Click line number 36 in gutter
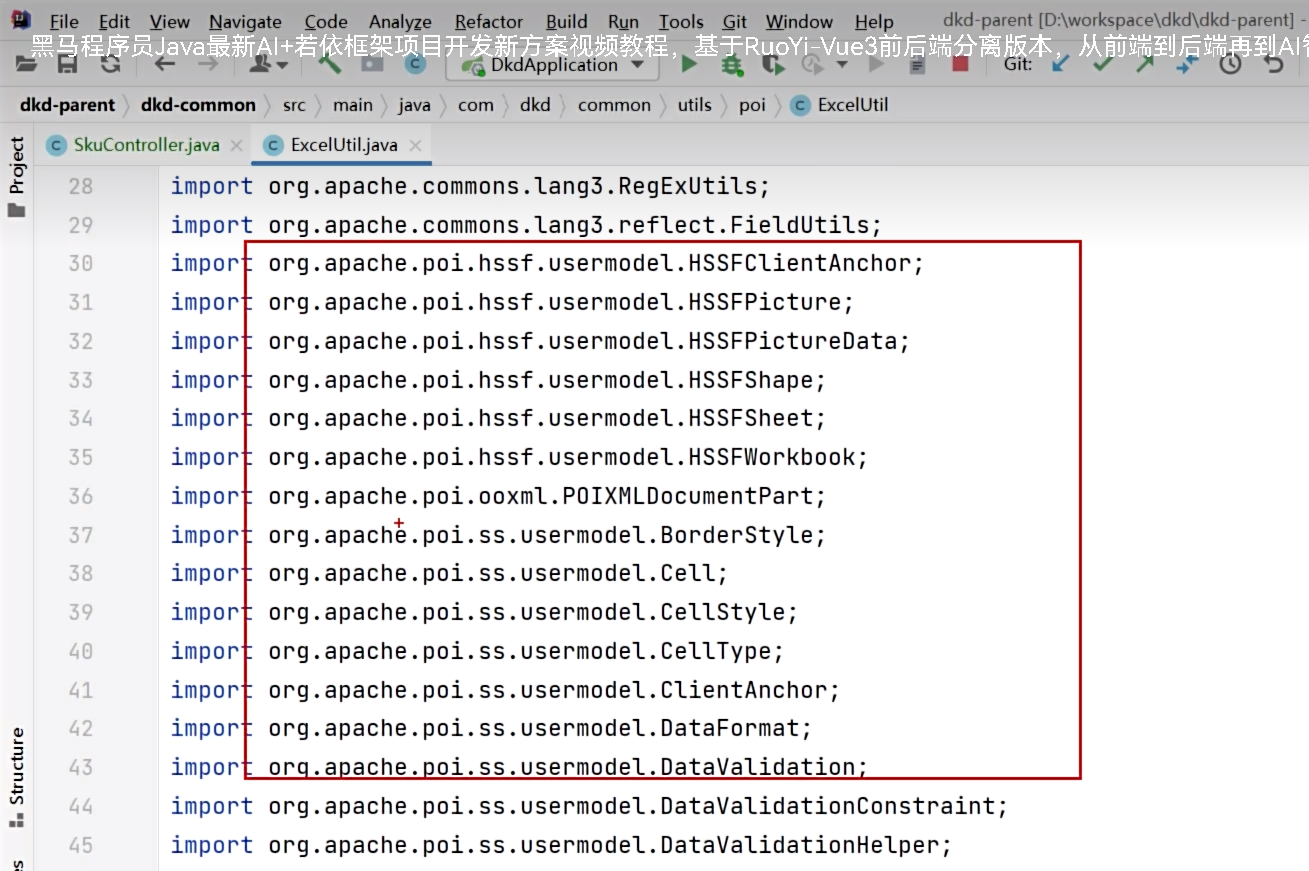The width and height of the screenshot is (1309, 871). (x=81, y=496)
